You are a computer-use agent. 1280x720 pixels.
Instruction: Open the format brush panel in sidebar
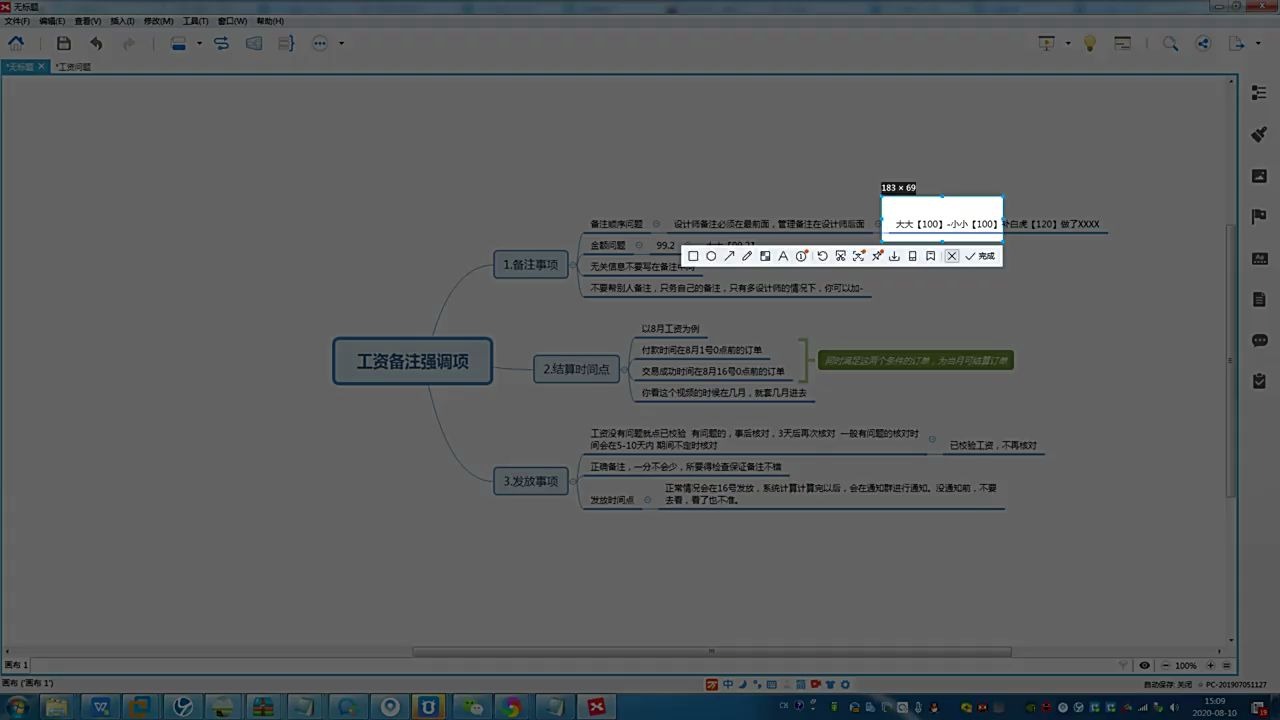point(1259,135)
